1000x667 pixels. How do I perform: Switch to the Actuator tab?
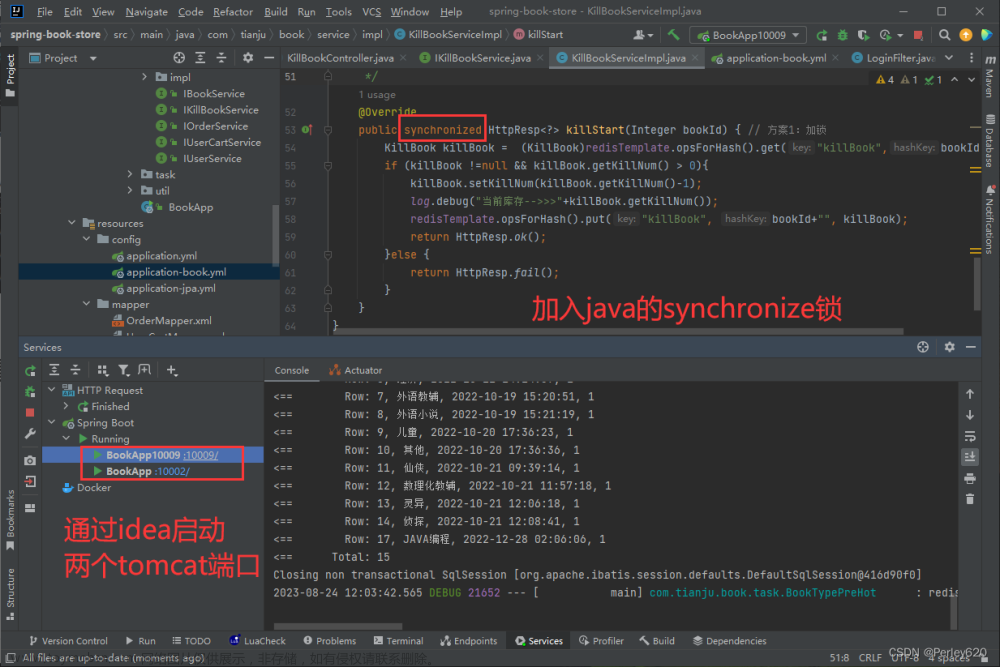click(x=356, y=370)
